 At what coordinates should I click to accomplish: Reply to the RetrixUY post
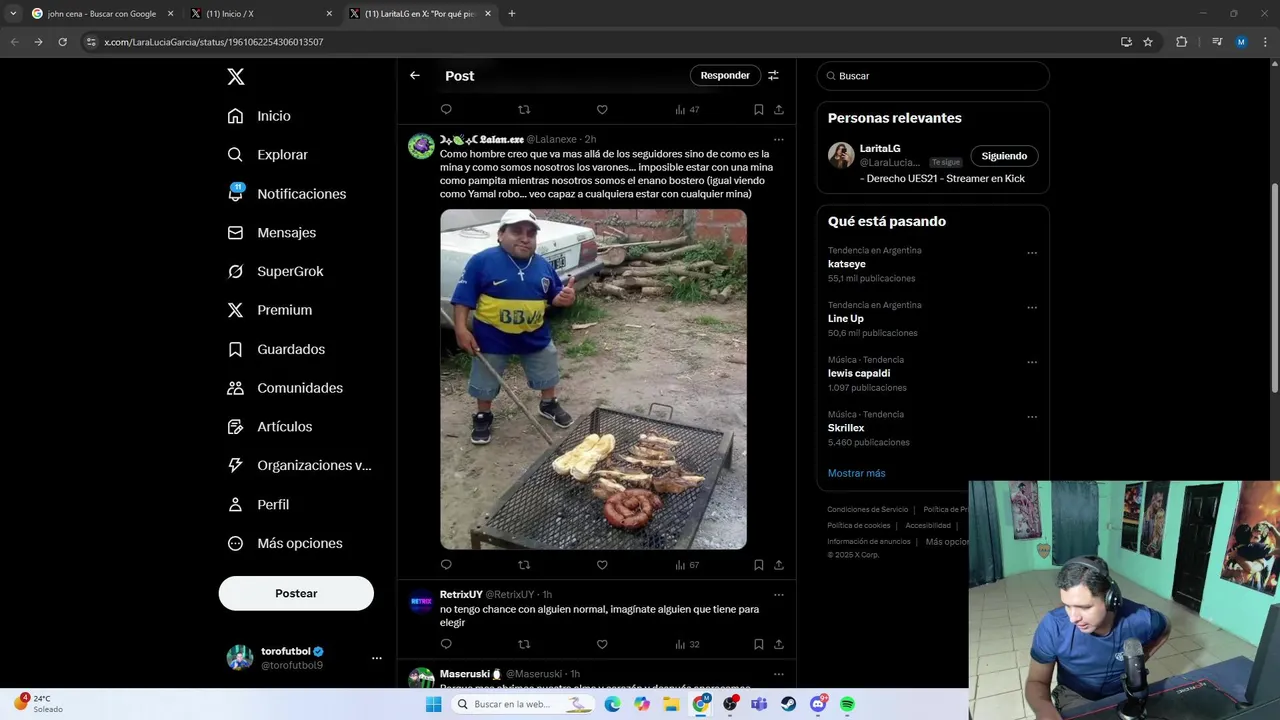(x=446, y=644)
